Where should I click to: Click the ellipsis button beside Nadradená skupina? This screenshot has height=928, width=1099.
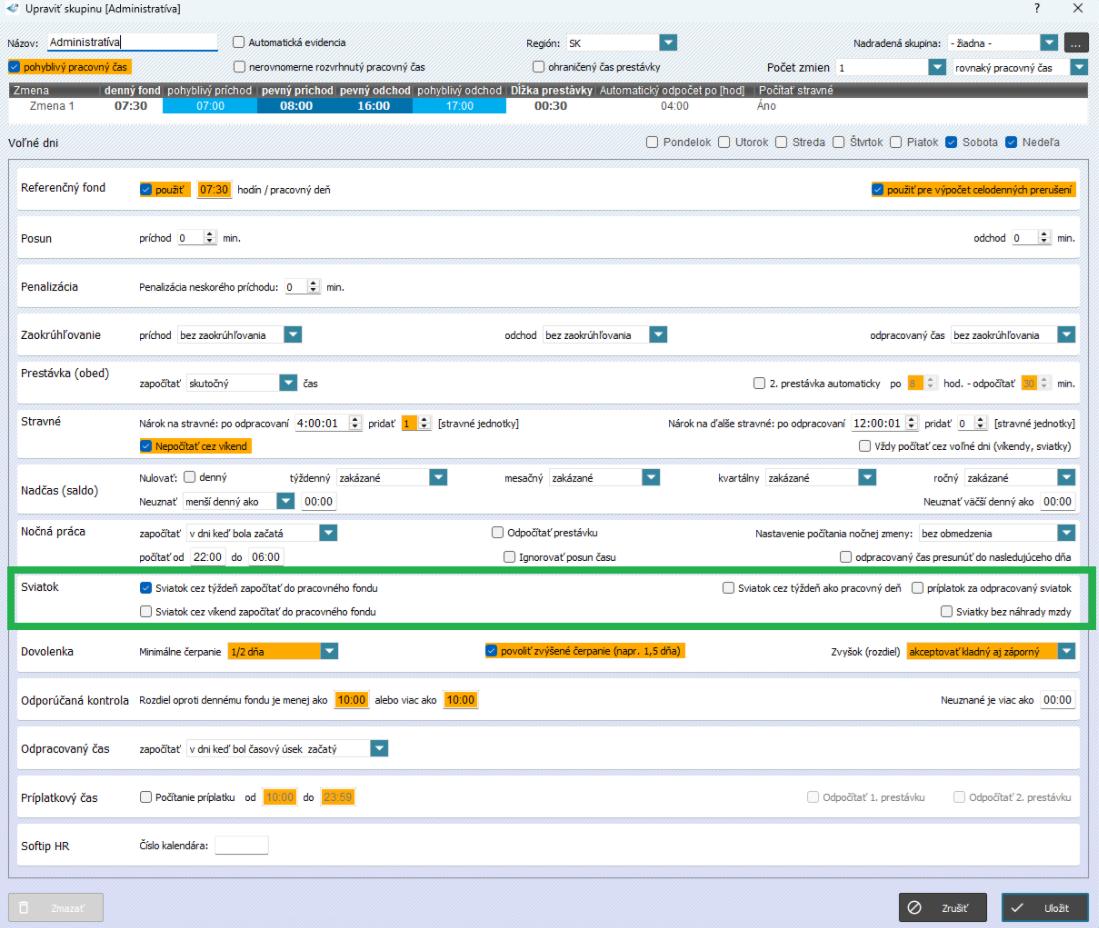click(1075, 43)
